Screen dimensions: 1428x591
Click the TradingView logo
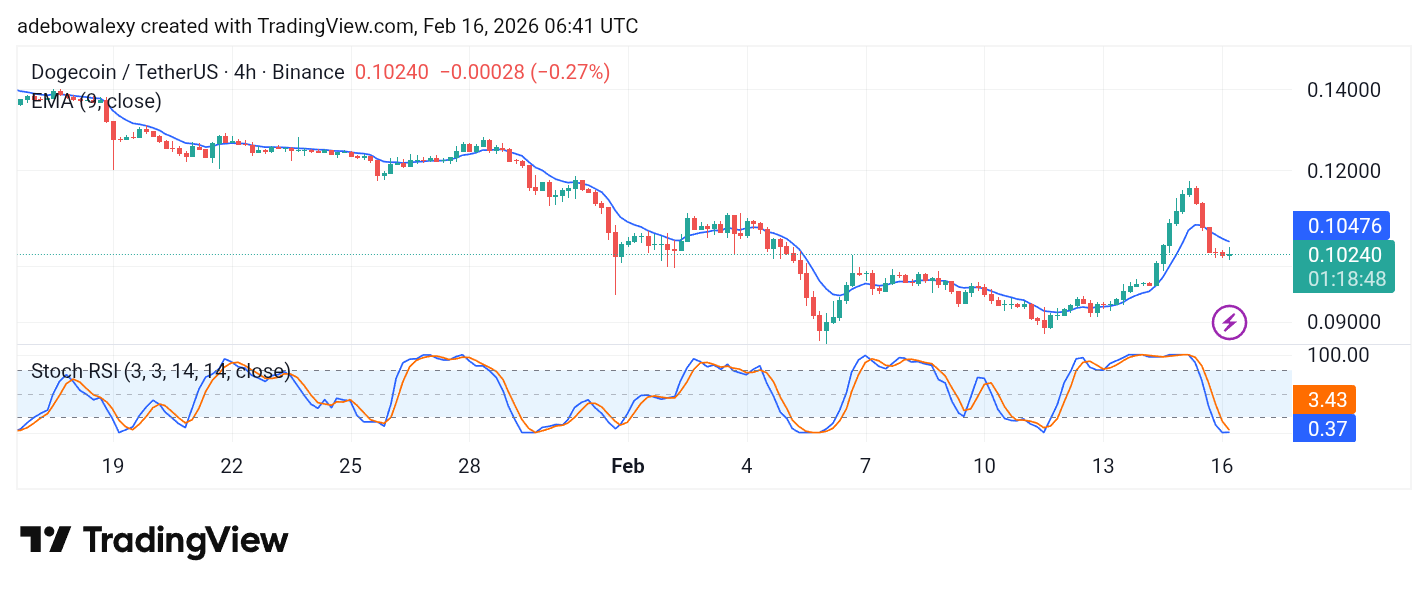pos(154,541)
